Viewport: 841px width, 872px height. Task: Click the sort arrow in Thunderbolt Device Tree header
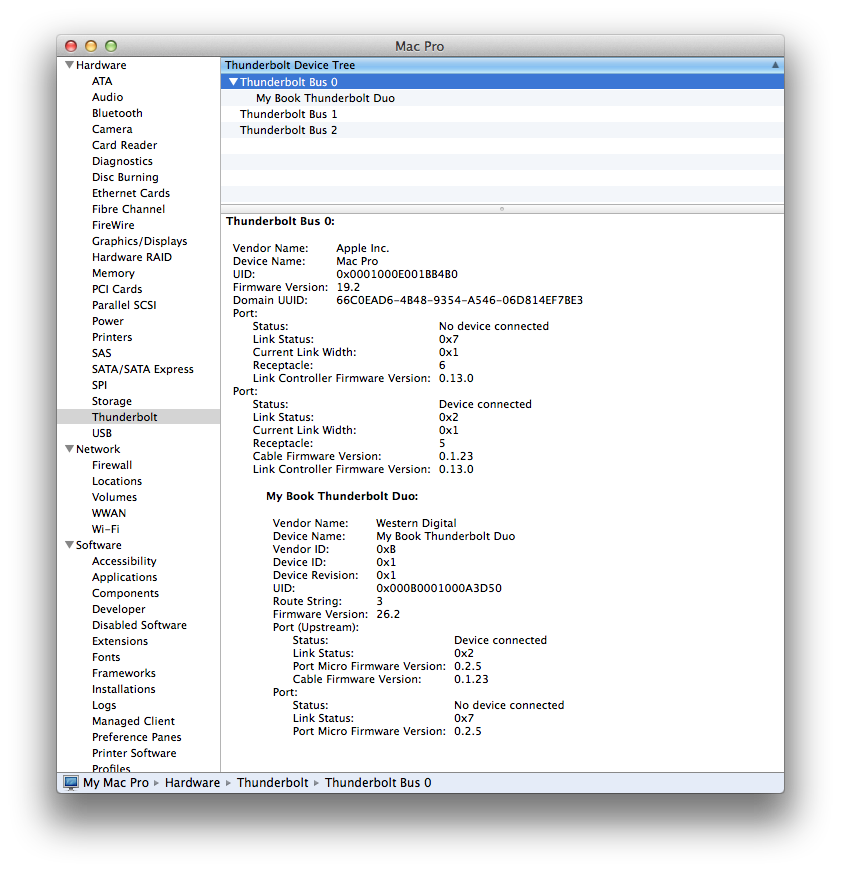point(775,65)
